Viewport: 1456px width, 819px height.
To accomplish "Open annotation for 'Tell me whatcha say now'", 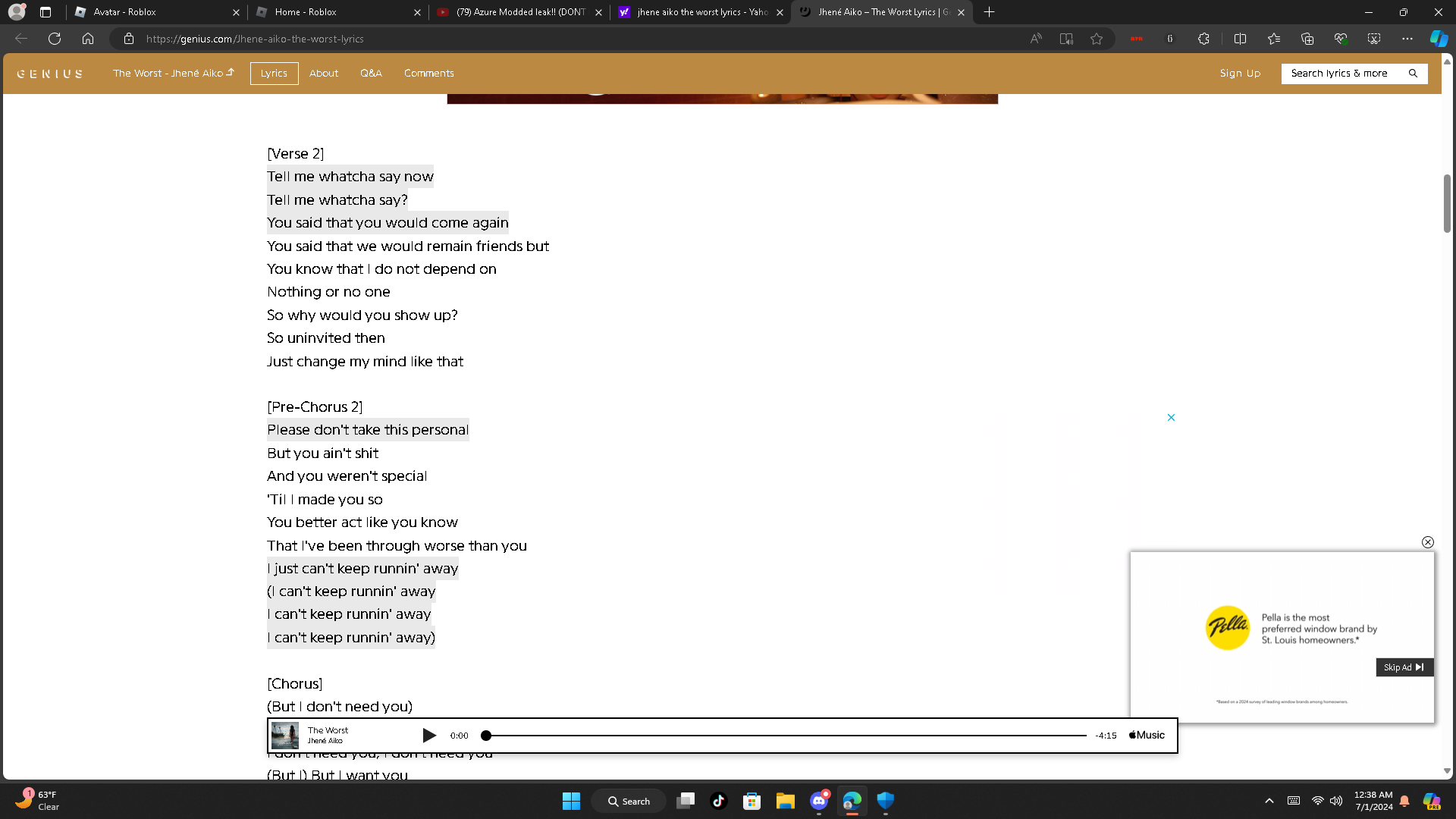I will [350, 177].
